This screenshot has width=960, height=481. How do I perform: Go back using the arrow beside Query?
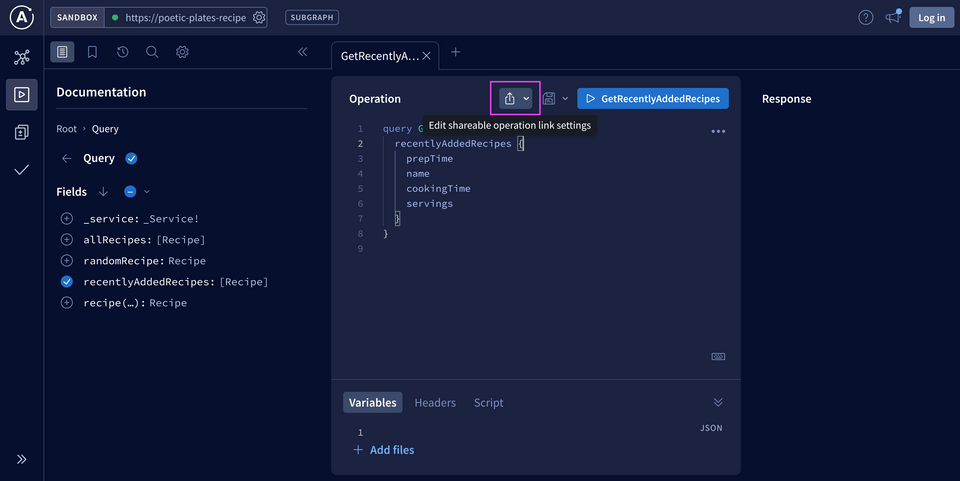click(66, 158)
